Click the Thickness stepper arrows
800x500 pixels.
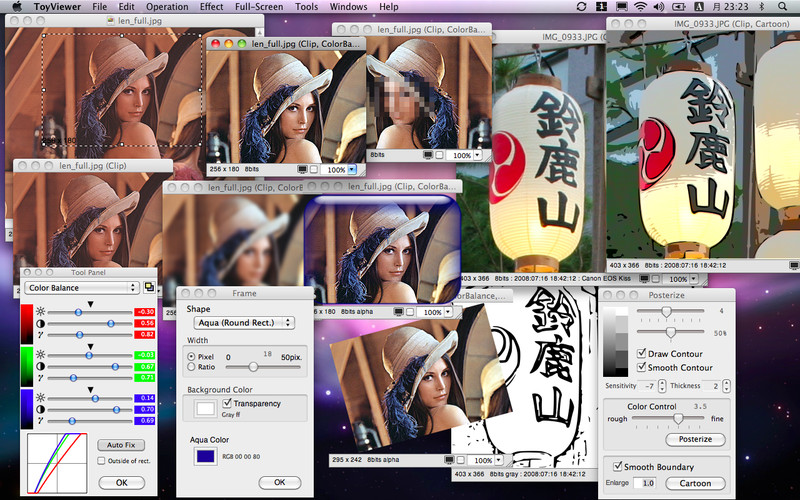(727, 386)
